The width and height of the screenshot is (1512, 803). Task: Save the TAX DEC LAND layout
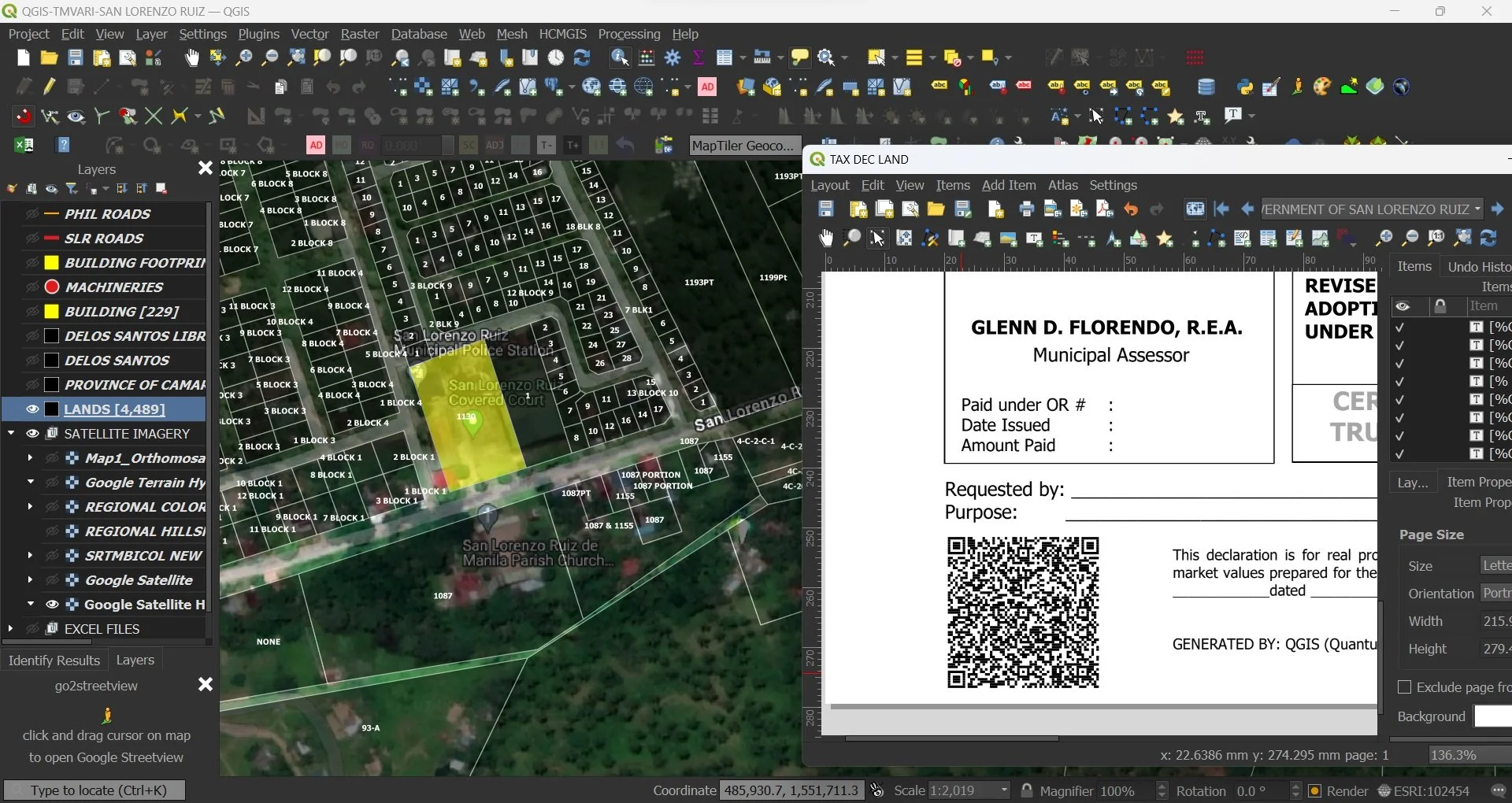(826, 209)
